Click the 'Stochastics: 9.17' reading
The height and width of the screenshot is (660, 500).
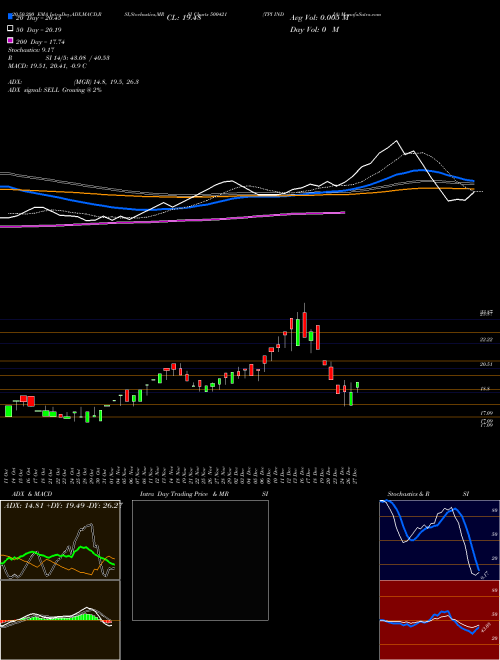(31, 50)
